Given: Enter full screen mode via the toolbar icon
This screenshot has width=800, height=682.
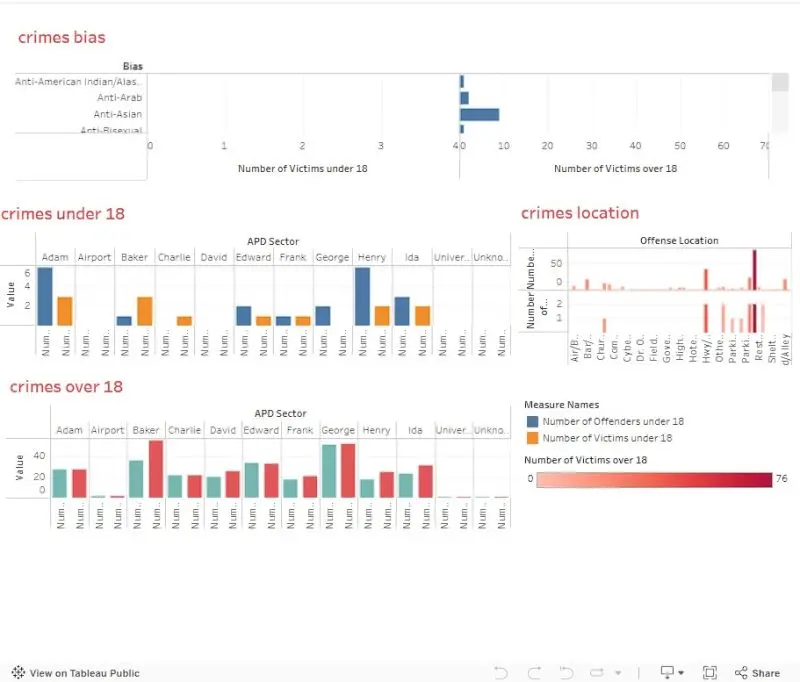Looking at the screenshot, I should tap(710, 672).
